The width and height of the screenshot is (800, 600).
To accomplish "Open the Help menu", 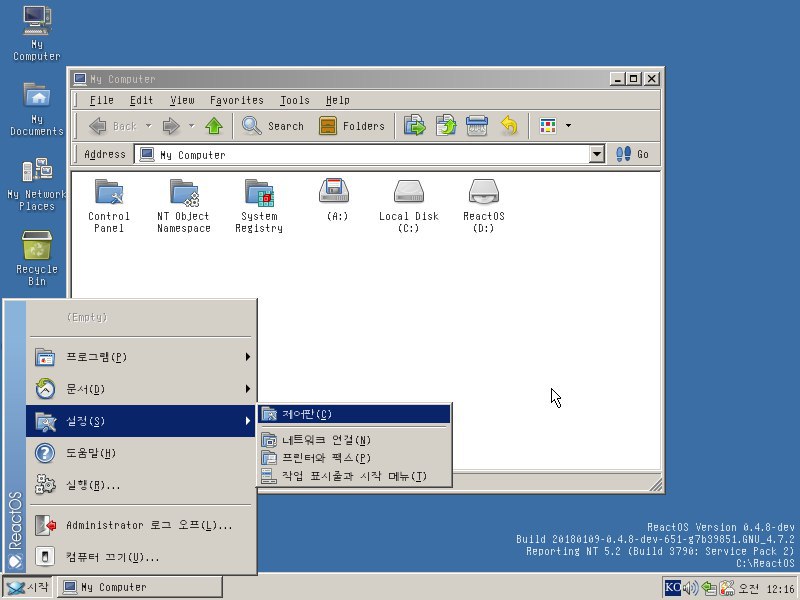I will tap(338, 100).
